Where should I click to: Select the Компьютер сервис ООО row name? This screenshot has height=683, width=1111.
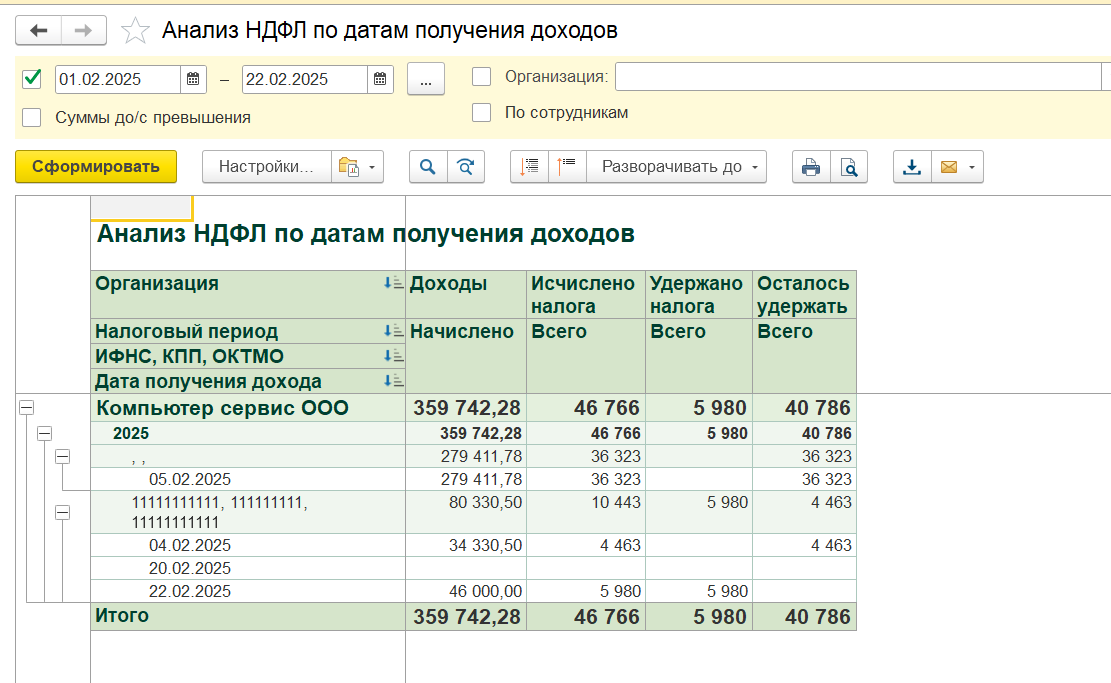tap(222, 408)
